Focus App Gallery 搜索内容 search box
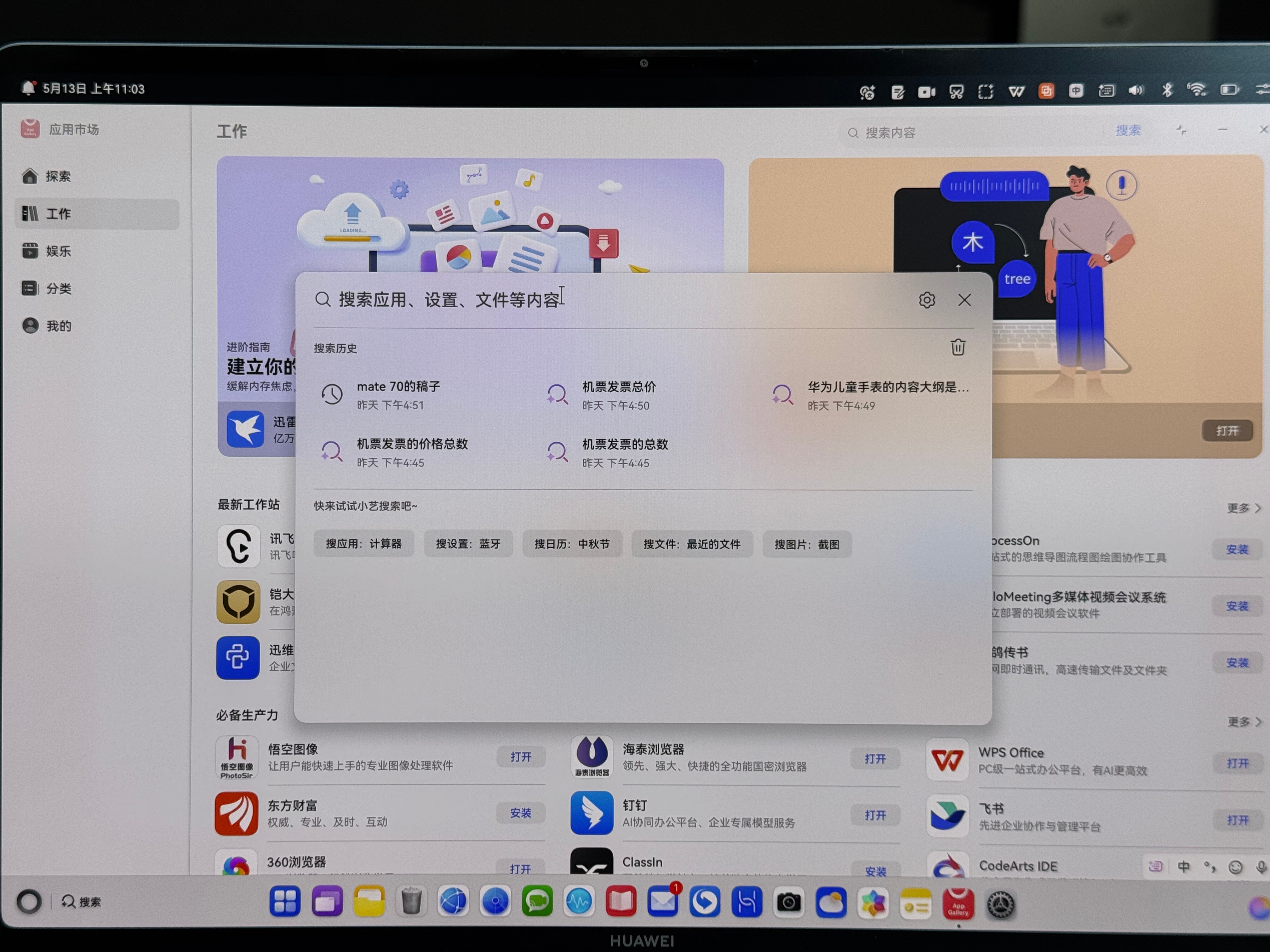 (970, 133)
